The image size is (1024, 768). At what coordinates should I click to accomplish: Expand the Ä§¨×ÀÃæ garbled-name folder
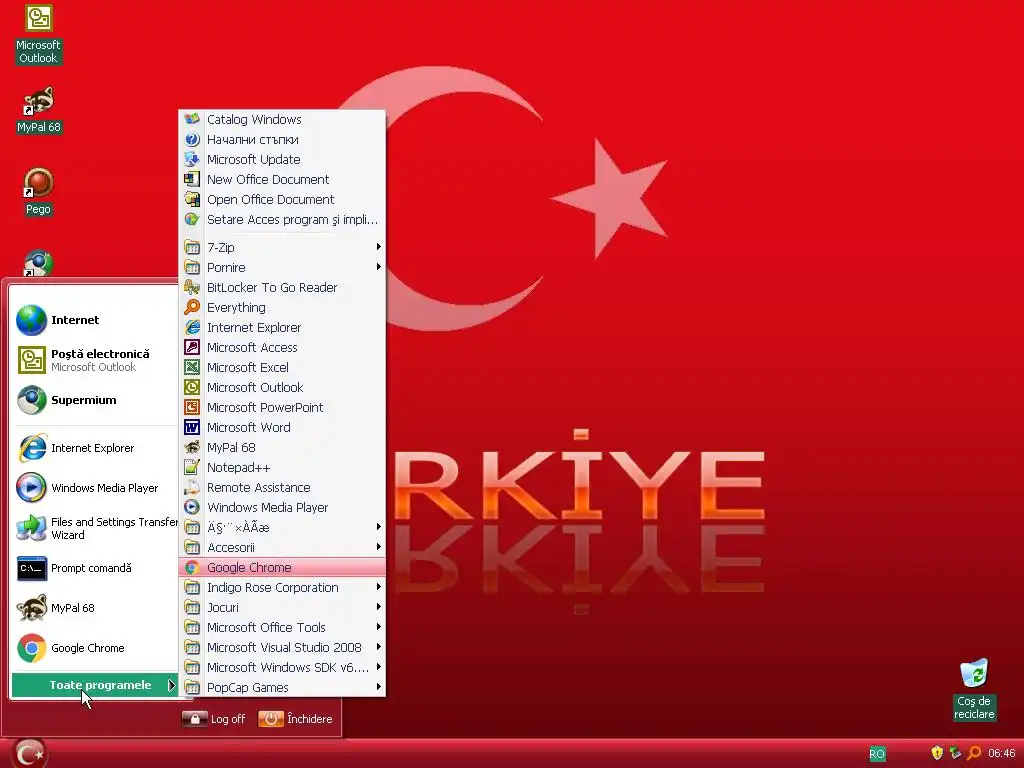(282, 528)
